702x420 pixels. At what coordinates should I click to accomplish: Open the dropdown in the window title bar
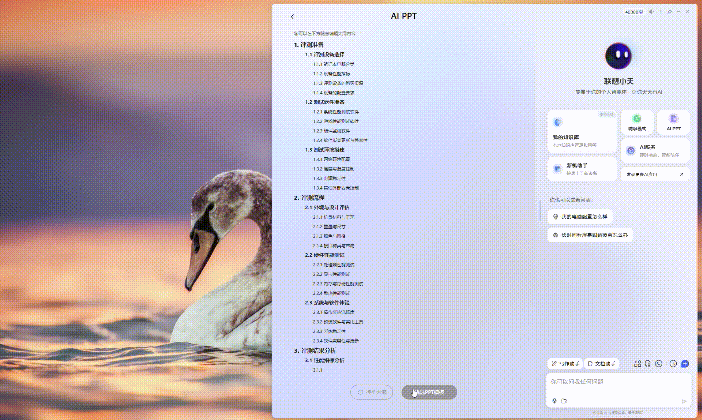click(632, 12)
